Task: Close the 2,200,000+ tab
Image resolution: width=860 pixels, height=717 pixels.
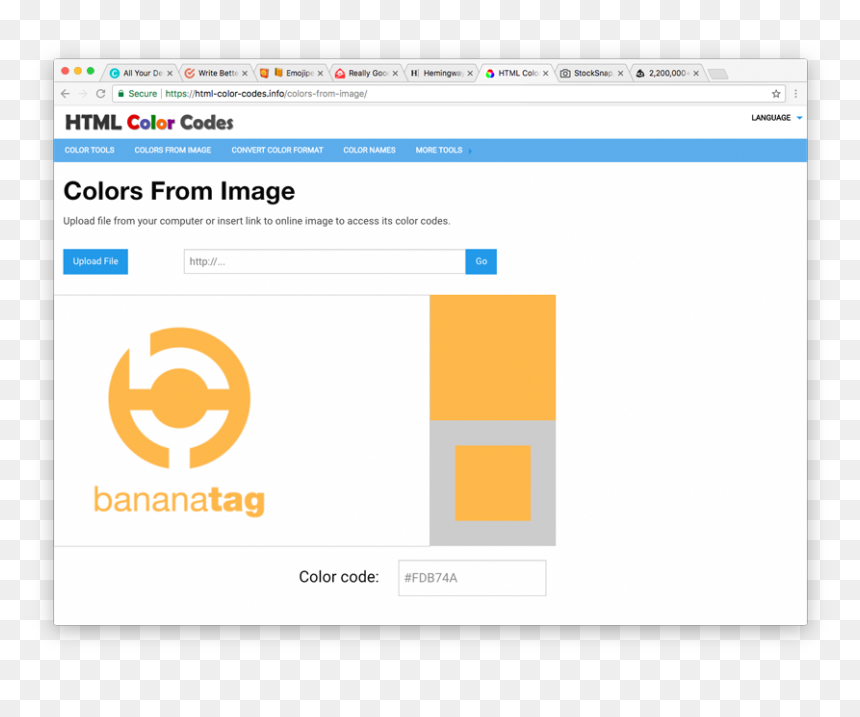Action: [696, 74]
